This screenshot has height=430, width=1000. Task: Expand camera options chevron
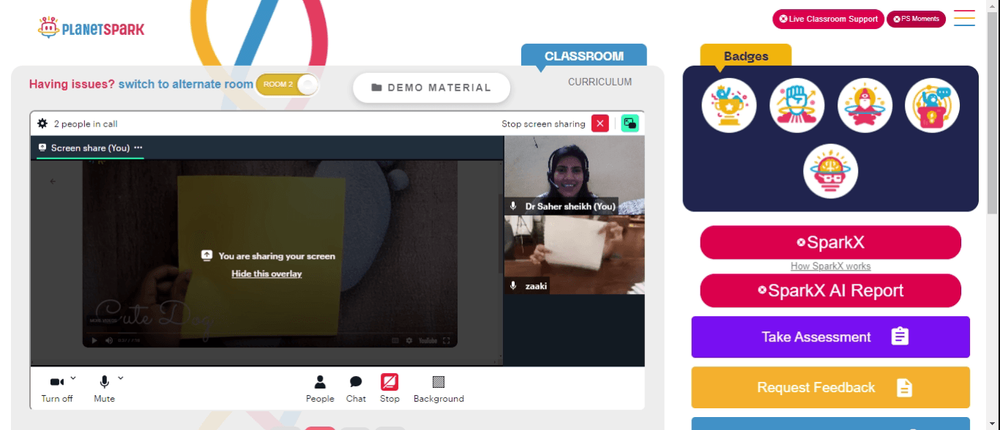(x=73, y=378)
